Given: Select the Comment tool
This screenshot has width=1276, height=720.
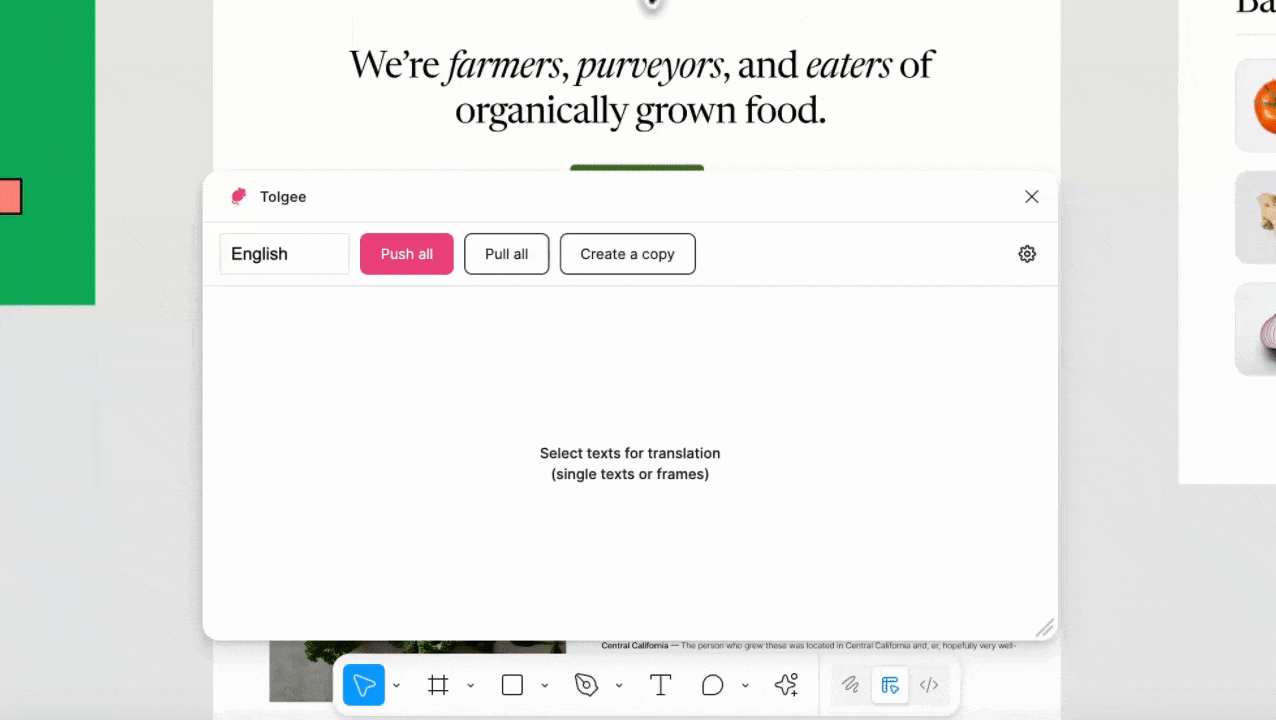Looking at the screenshot, I should point(712,685).
